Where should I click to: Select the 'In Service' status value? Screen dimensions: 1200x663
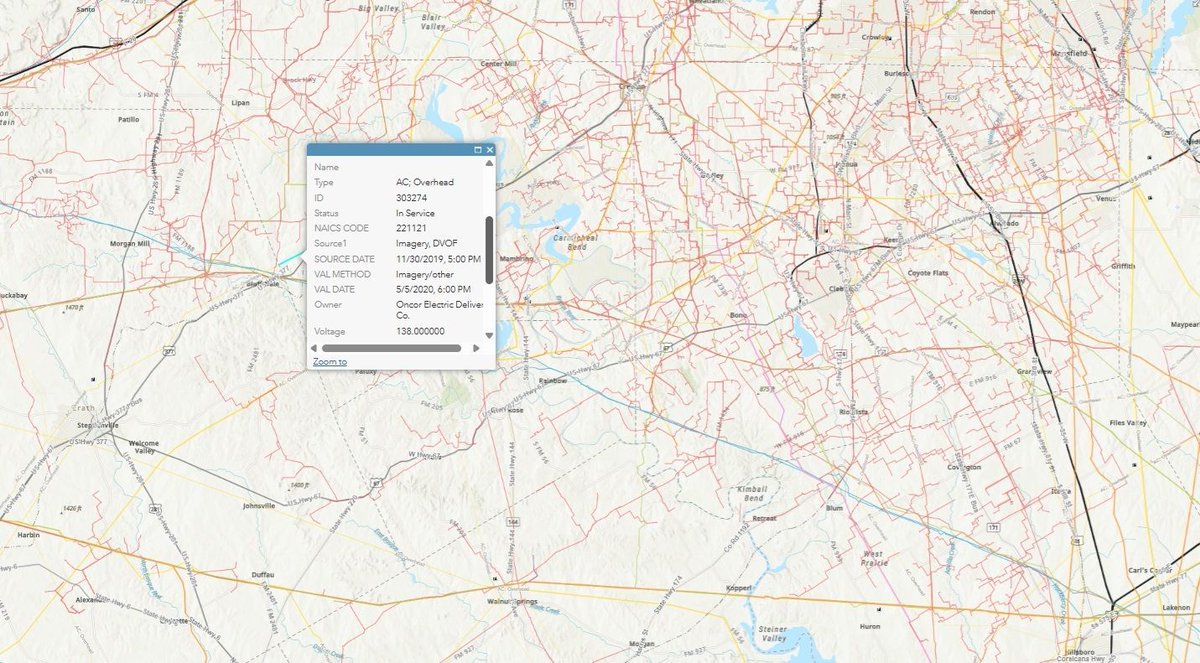click(x=415, y=213)
